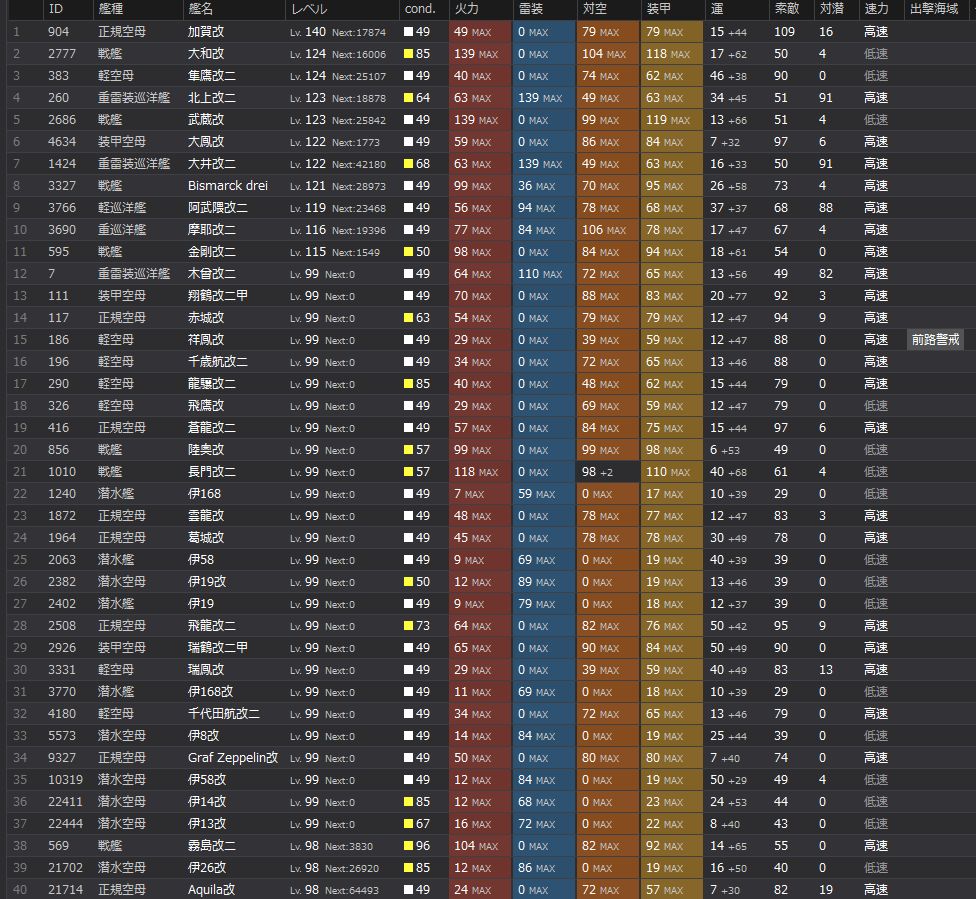Select the 瑞鶴改二甲 ship name

[218, 647]
